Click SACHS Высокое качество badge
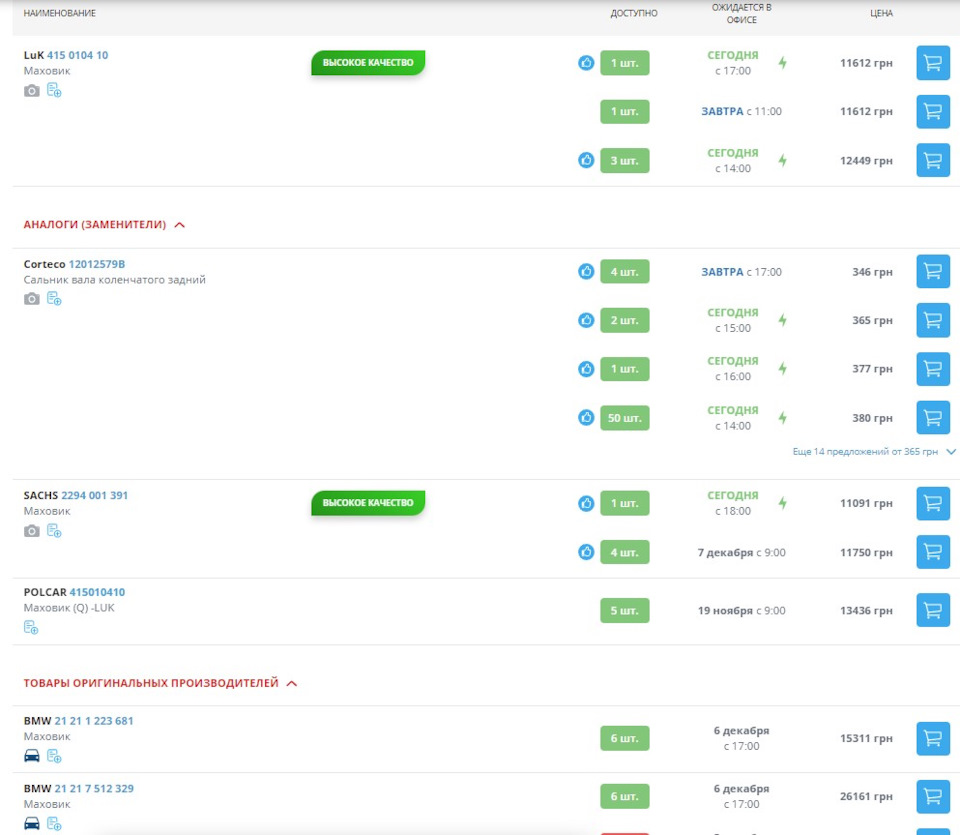The height and width of the screenshot is (835, 960). (x=368, y=503)
